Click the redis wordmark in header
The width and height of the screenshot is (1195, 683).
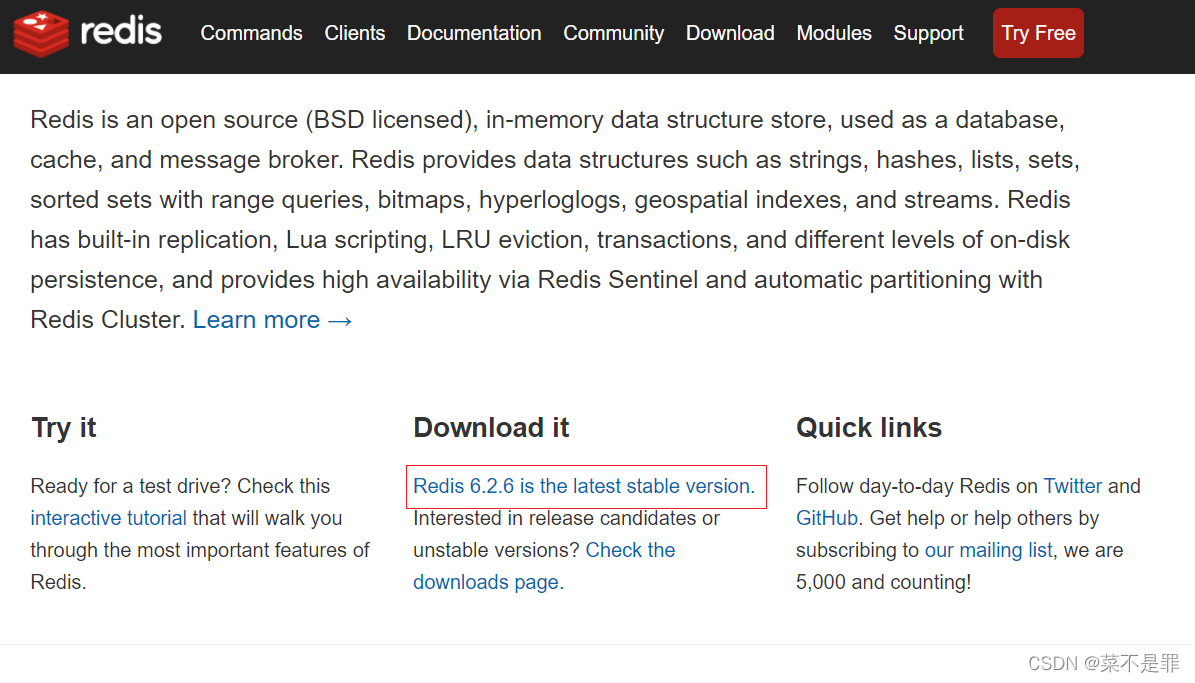[x=121, y=32]
